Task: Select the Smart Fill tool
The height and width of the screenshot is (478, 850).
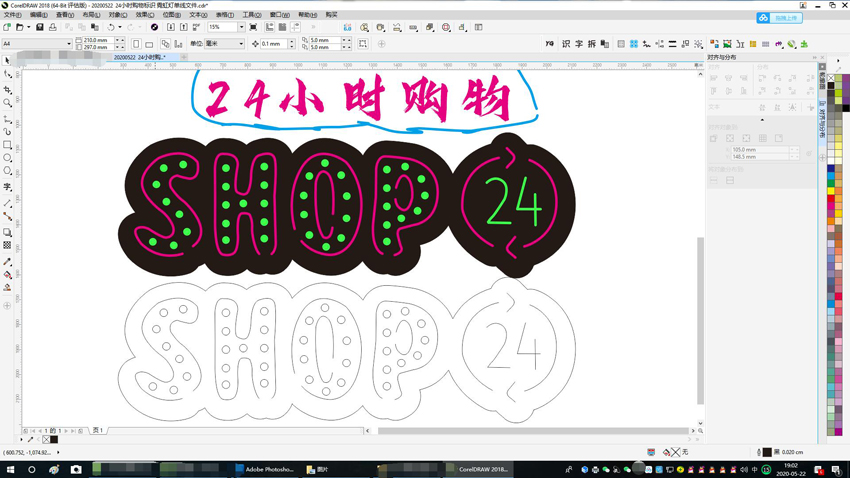Action: (x=7, y=287)
